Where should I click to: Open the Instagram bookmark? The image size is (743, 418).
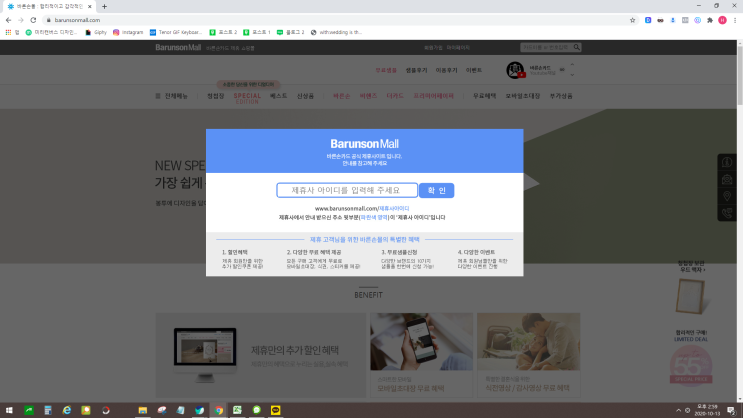[128, 32]
